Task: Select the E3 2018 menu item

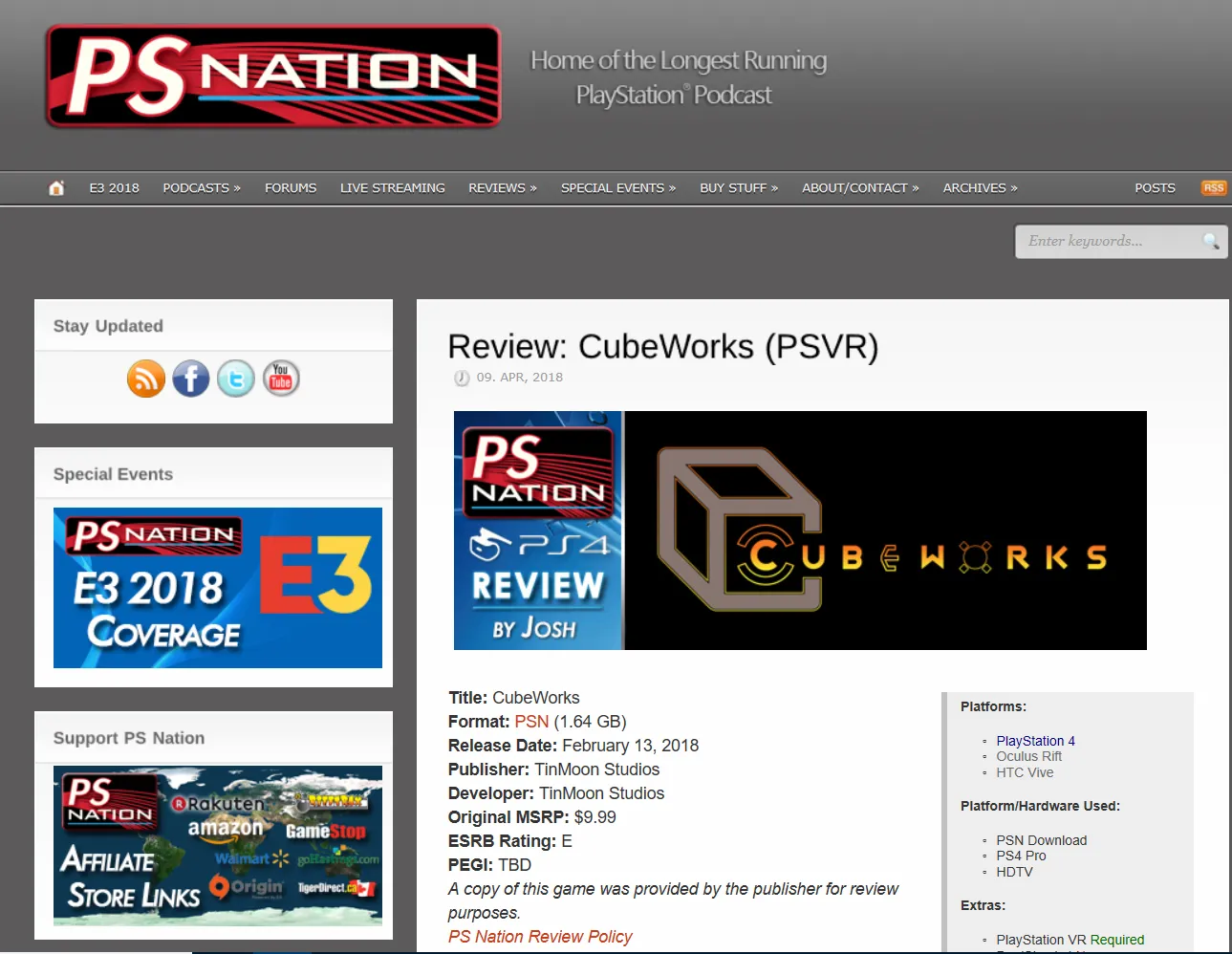Action: click(x=114, y=188)
